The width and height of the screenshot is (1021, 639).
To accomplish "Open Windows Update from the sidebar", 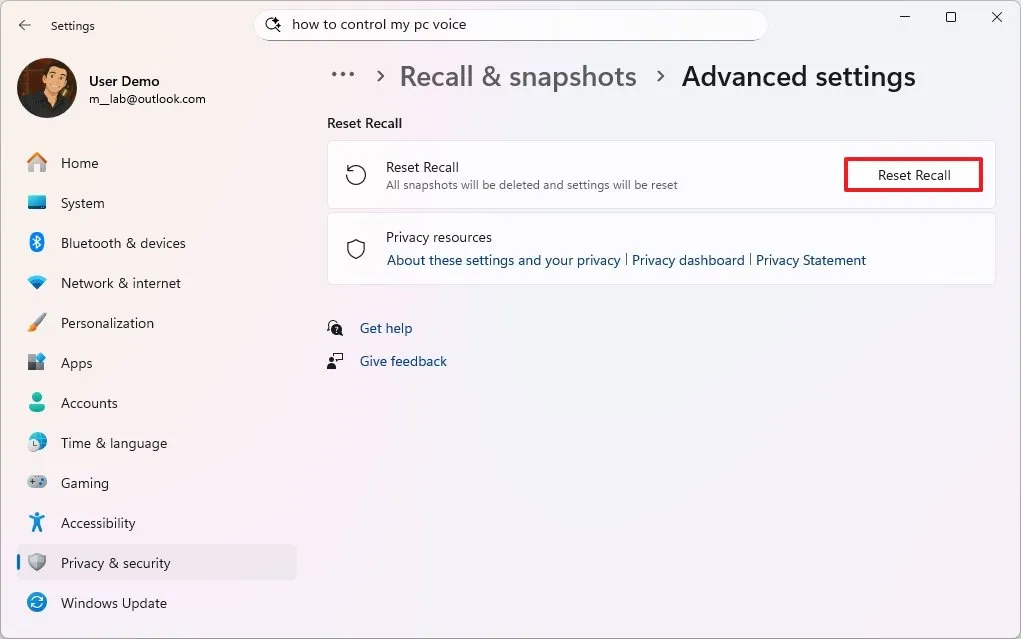I will (114, 603).
